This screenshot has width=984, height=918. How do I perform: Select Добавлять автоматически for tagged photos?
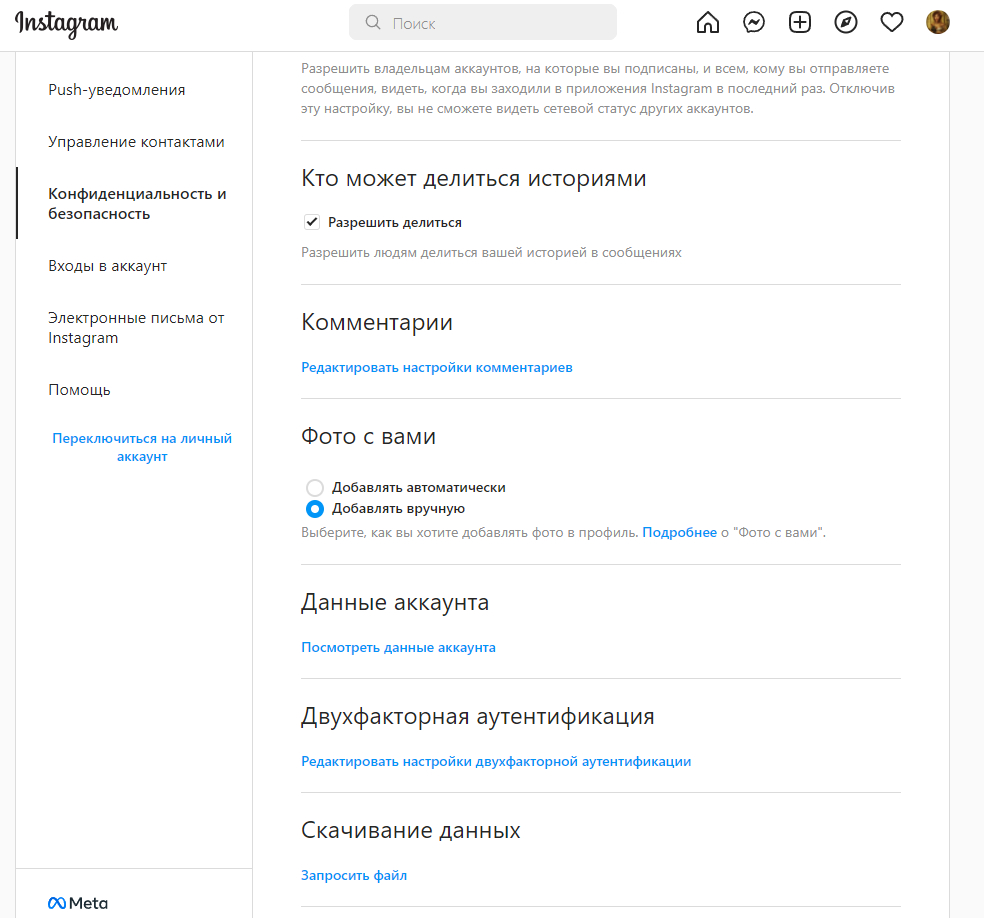pos(315,488)
